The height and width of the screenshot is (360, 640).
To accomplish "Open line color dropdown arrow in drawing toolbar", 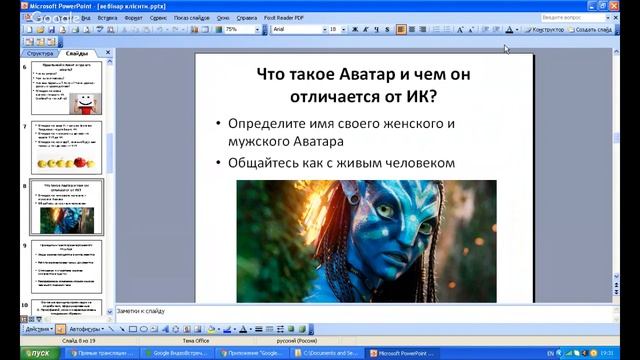I will point(235,329).
